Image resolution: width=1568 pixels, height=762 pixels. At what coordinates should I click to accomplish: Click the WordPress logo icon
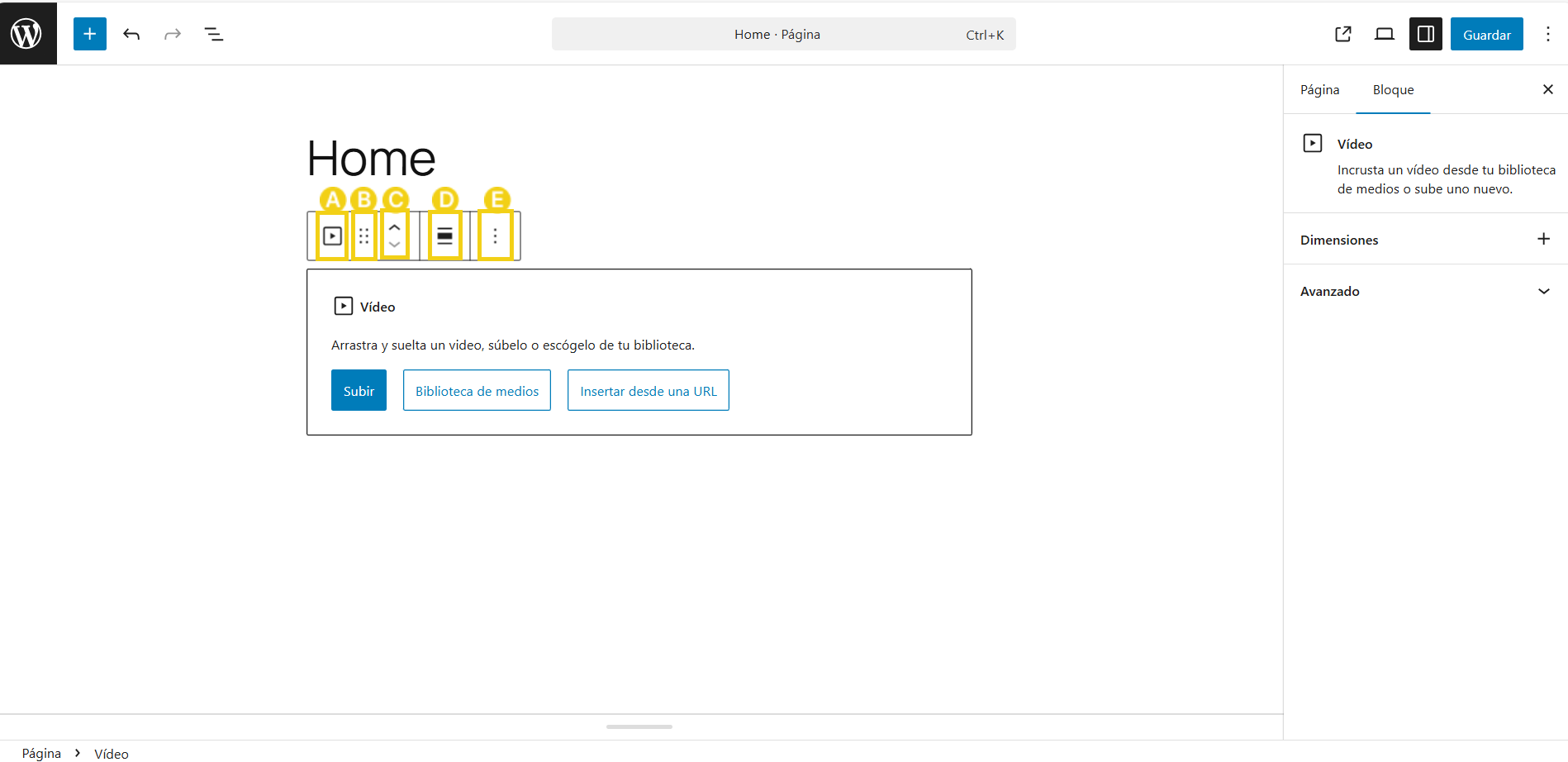27,34
